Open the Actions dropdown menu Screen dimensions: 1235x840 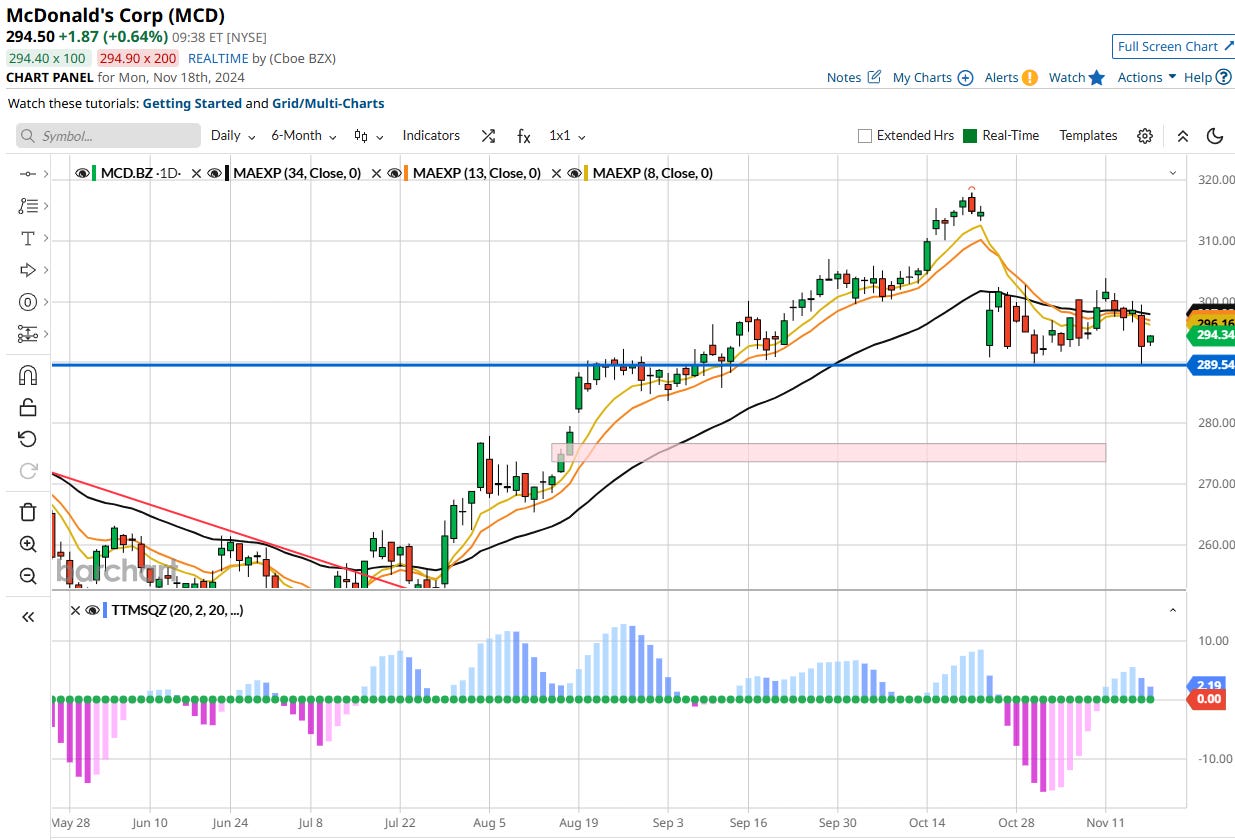1146,77
